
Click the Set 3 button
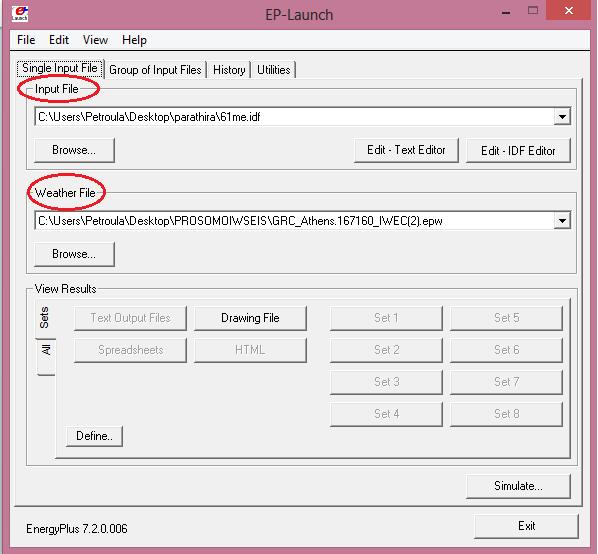click(x=386, y=382)
